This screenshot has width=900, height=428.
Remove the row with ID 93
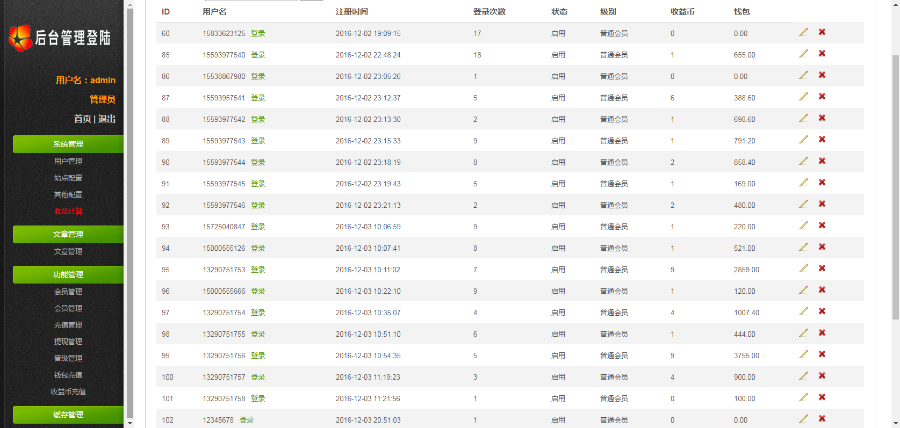click(822, 225)
